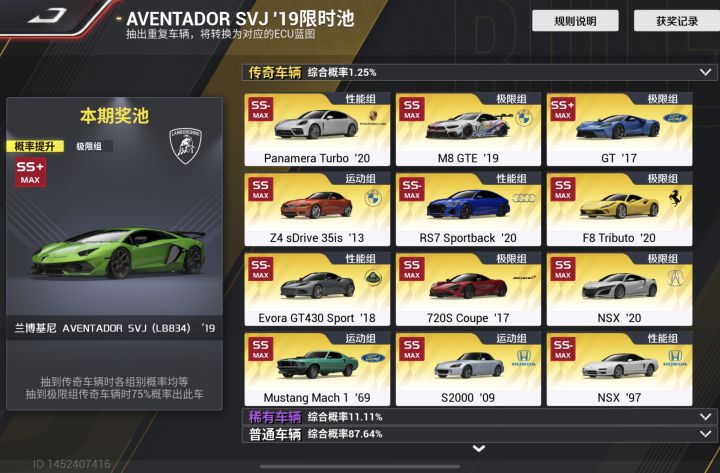Viewport: 720px width, 473px height.
Task: Choose the 720S Coupe '17 card
Action: coord(468,289)
